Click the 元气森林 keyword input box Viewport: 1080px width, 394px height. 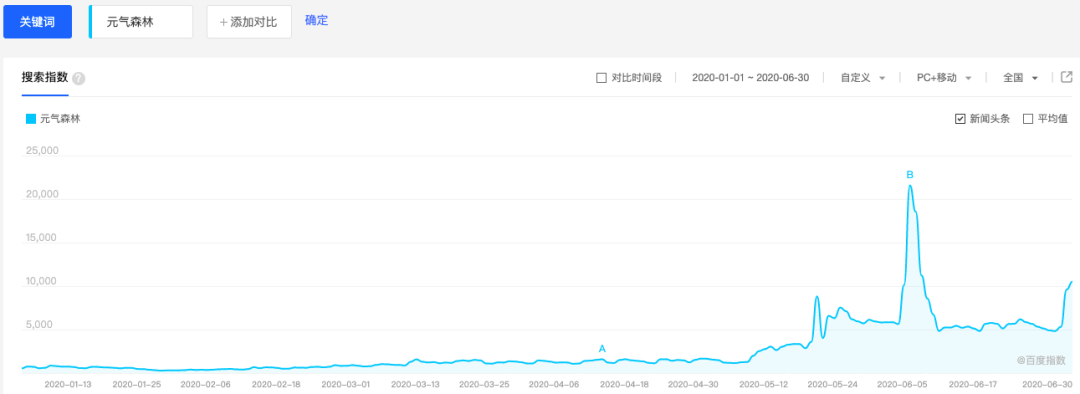[x=141, y=22]
